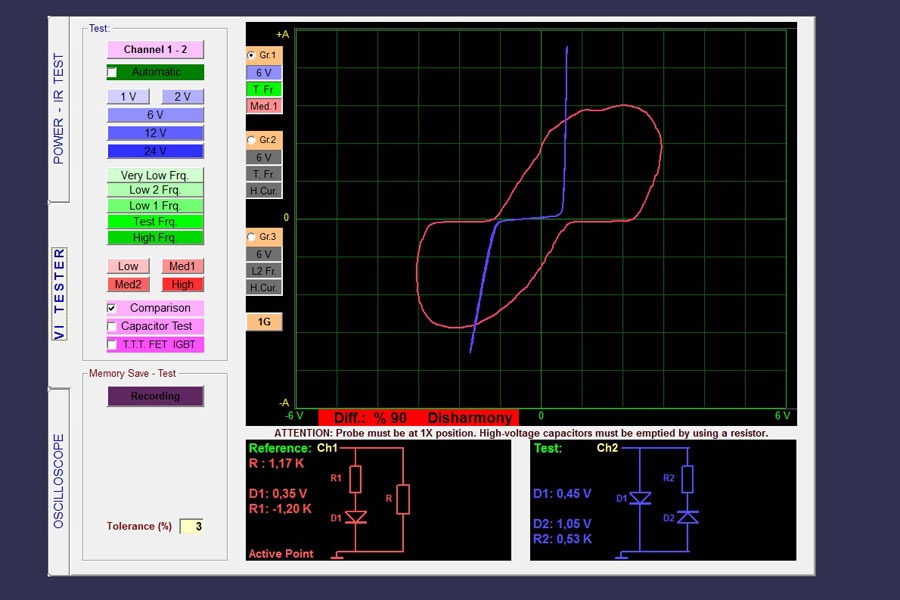Click the D2 diode symbol in Ch2 circuit
The width and height of the screenshot is (900, 600).
click(x=688, y=517)
